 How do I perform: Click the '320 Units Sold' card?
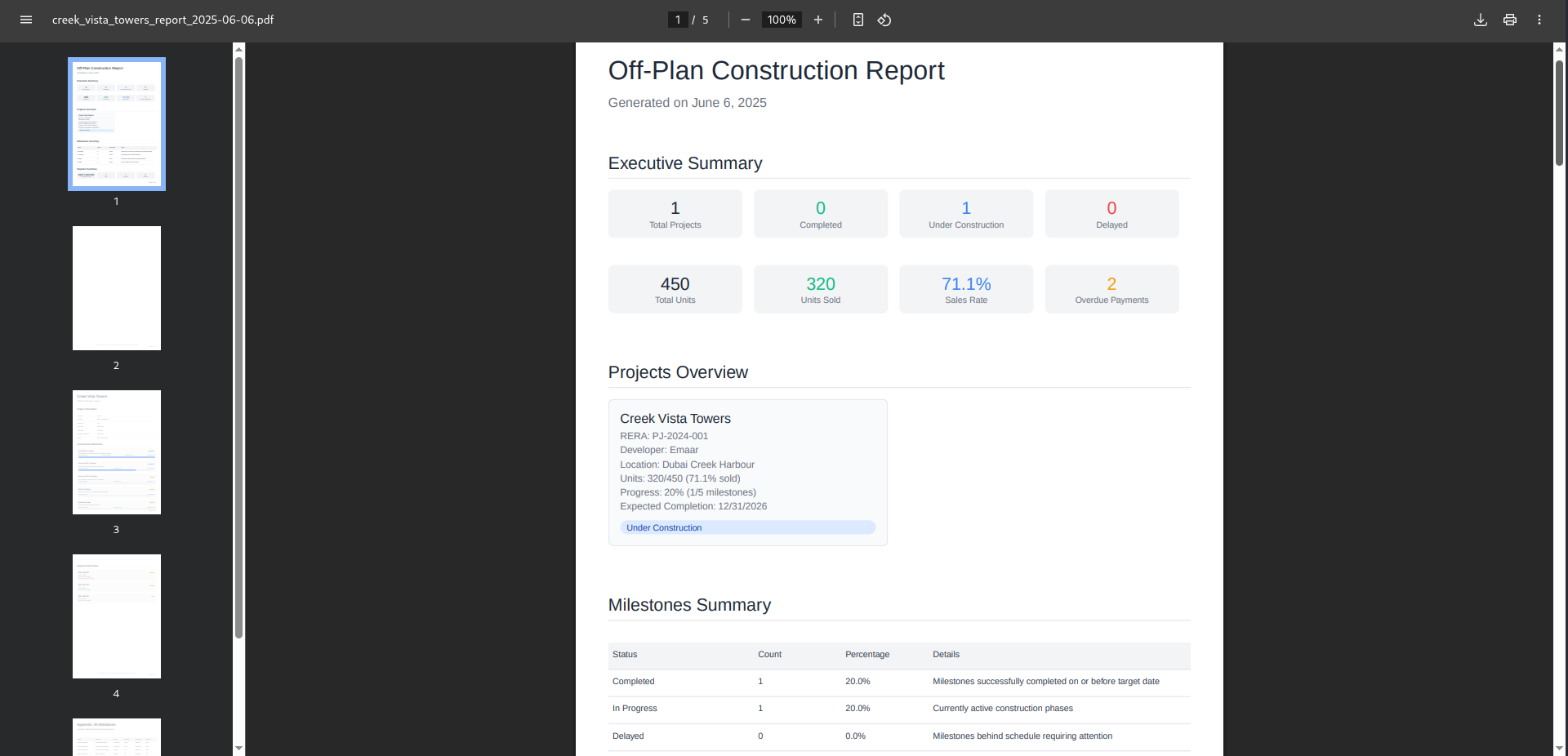(821, 289)
